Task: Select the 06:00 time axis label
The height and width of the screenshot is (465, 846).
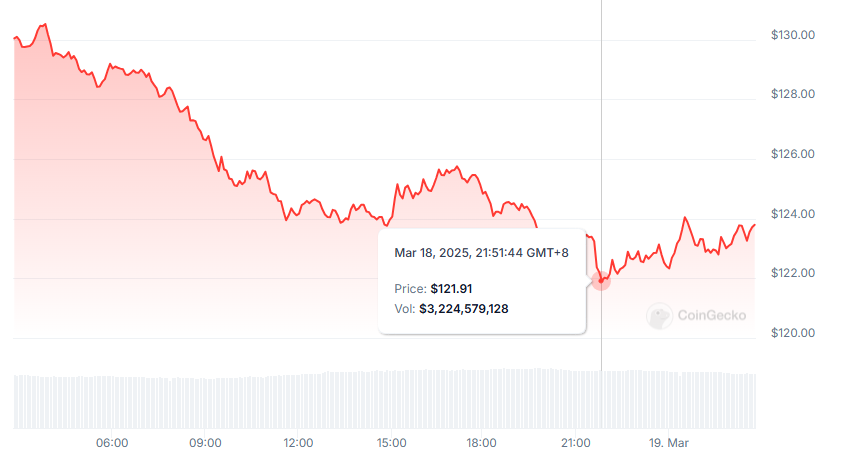Action: pyautogui.click(x=111, y=443)
